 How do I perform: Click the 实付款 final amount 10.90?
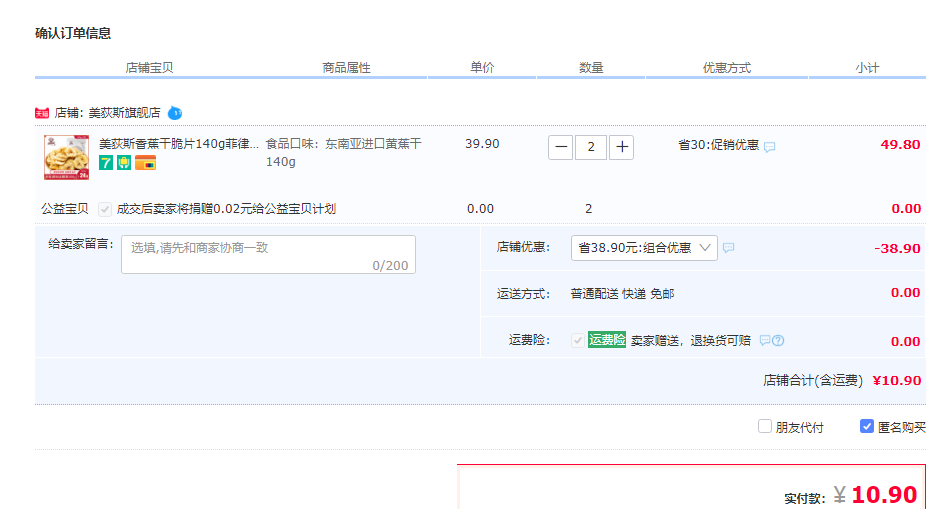(x=884, y=495)
